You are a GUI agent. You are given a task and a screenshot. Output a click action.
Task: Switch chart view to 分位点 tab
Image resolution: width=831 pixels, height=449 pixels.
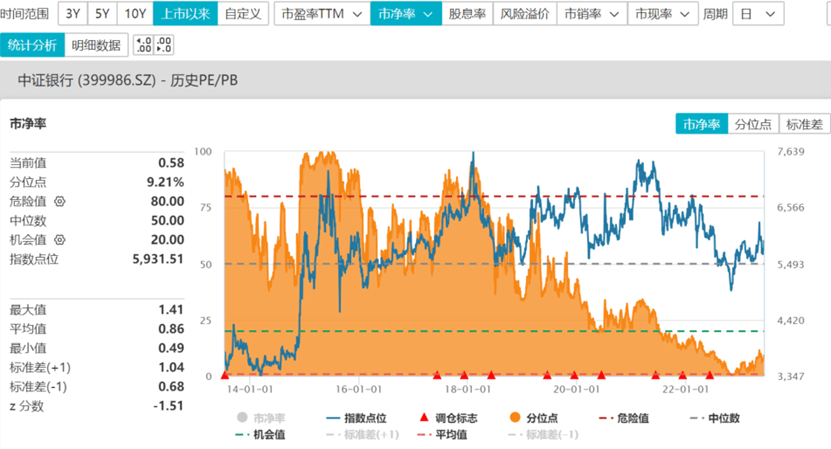(x=753, y=124)
